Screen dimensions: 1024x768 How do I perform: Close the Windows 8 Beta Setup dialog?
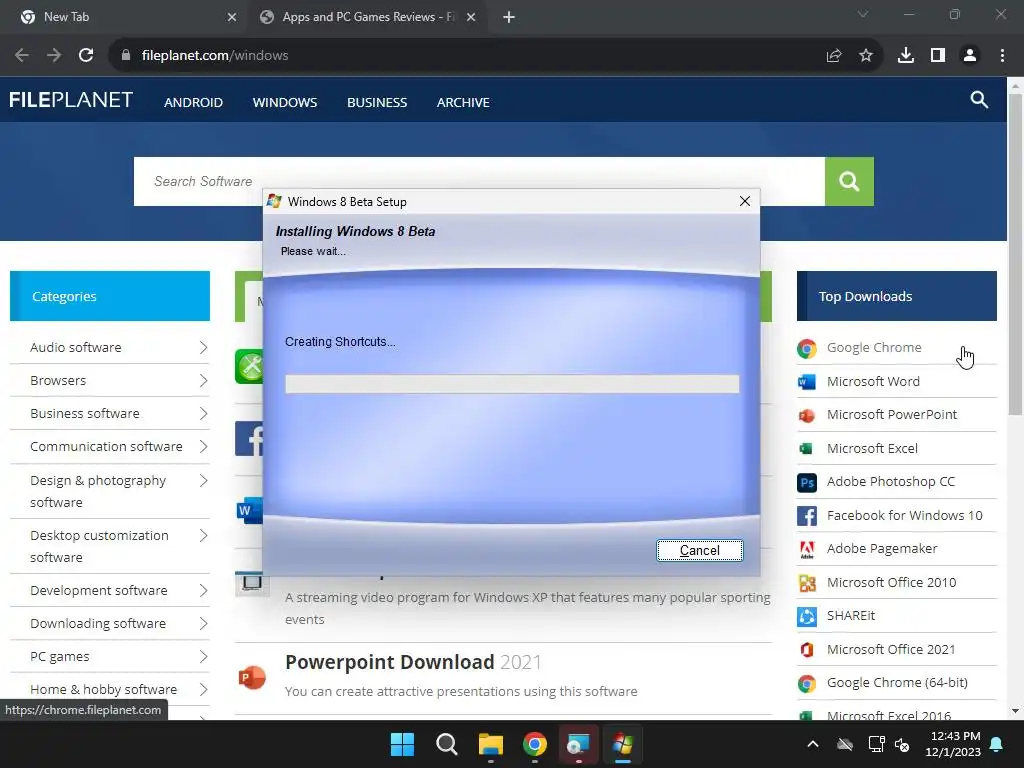pyautogui.click(x=744, y=201)
